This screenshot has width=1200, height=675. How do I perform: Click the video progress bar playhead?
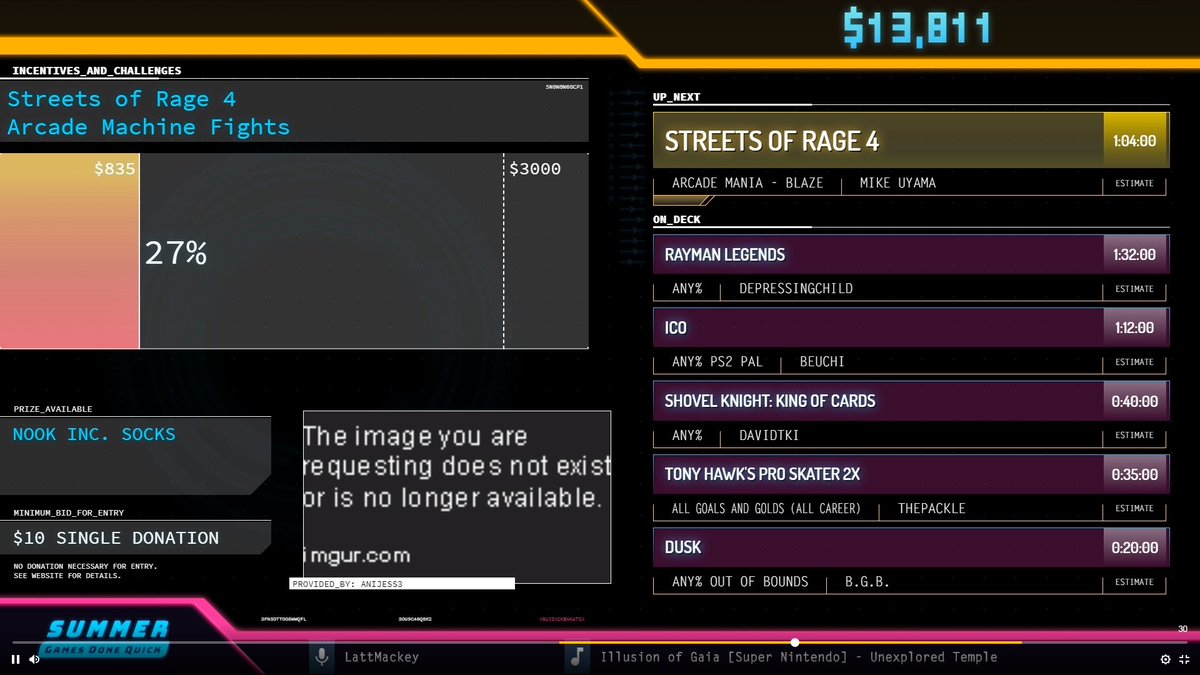(795, 642)
